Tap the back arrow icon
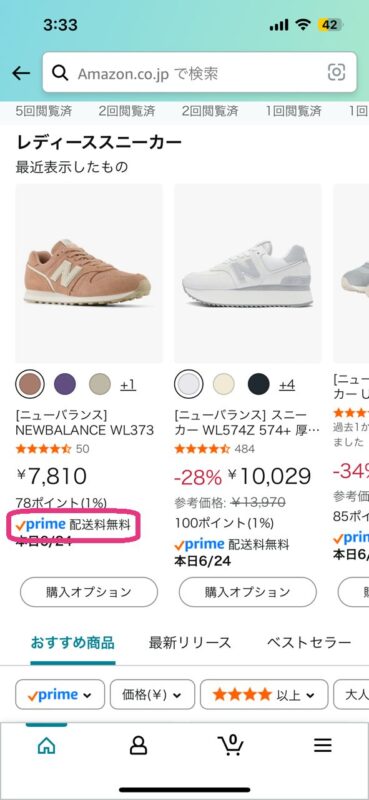369x800 pixels. (x=21, y=73)
